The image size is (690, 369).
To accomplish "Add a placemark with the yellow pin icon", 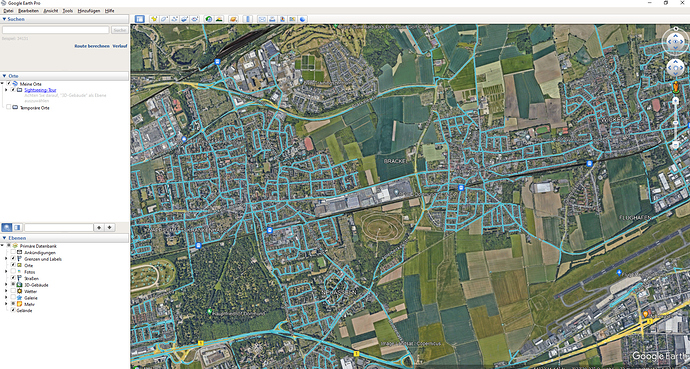I will tap(154, 19).
